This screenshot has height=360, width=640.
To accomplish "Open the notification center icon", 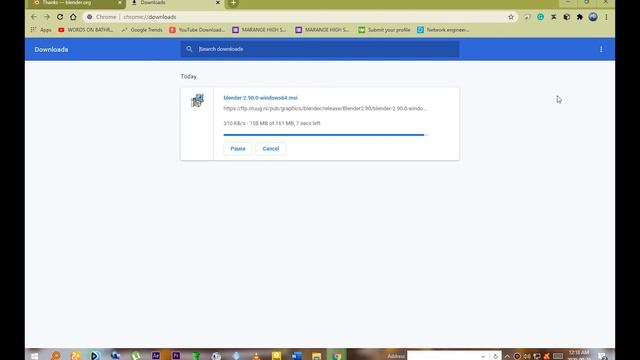I will (602, 356).
